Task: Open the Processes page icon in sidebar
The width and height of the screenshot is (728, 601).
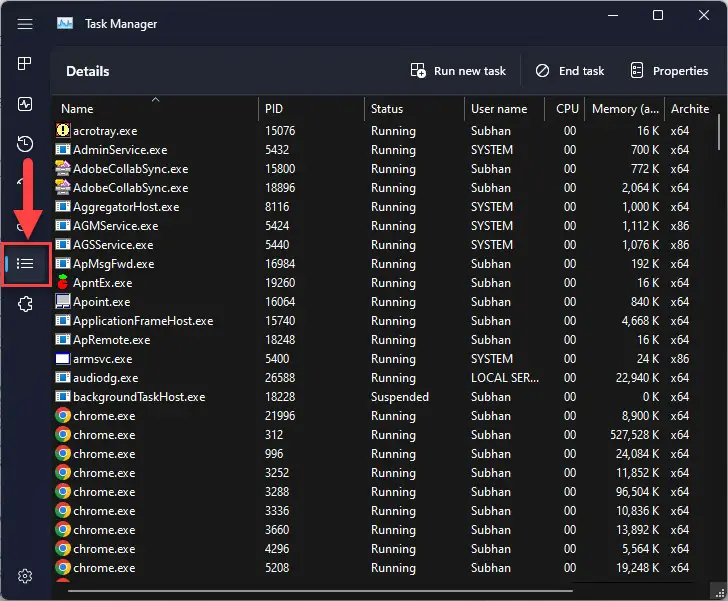Action: point(25,63)
